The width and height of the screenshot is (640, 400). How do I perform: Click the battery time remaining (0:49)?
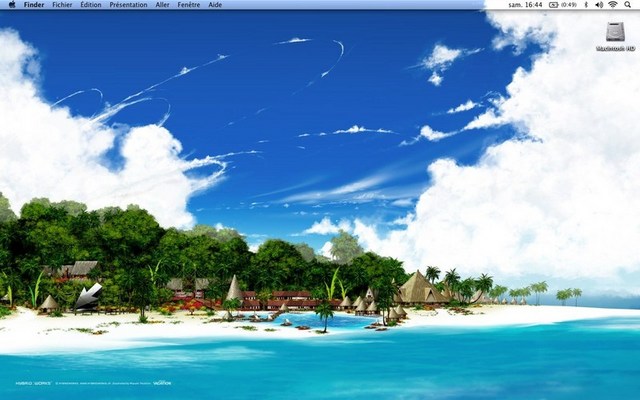click(x=569, y=5)
